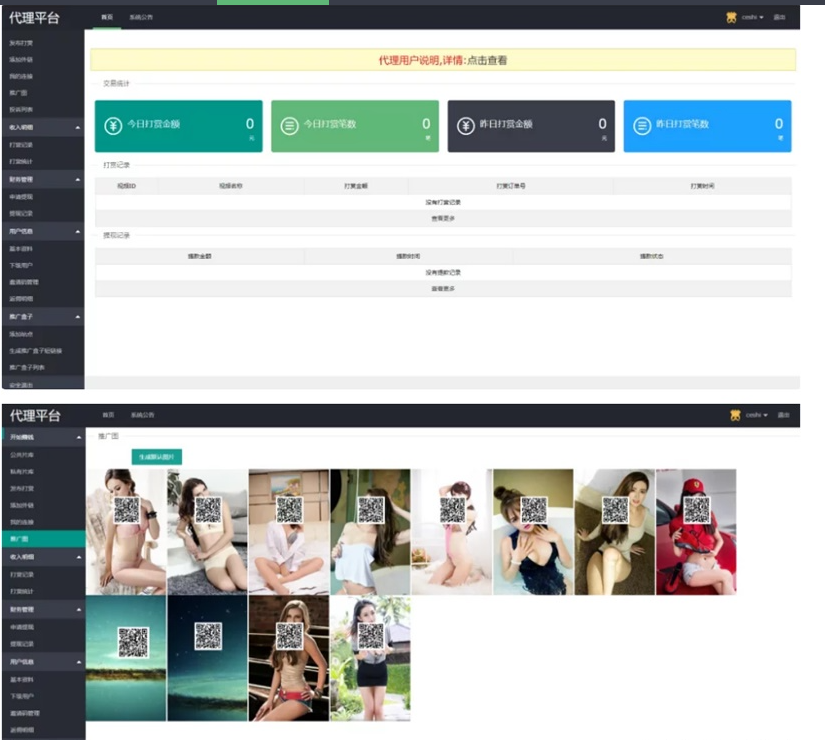Click the QR code on the red-hat girl image
This screenshot has height=740, width=825.
point(696,509)
